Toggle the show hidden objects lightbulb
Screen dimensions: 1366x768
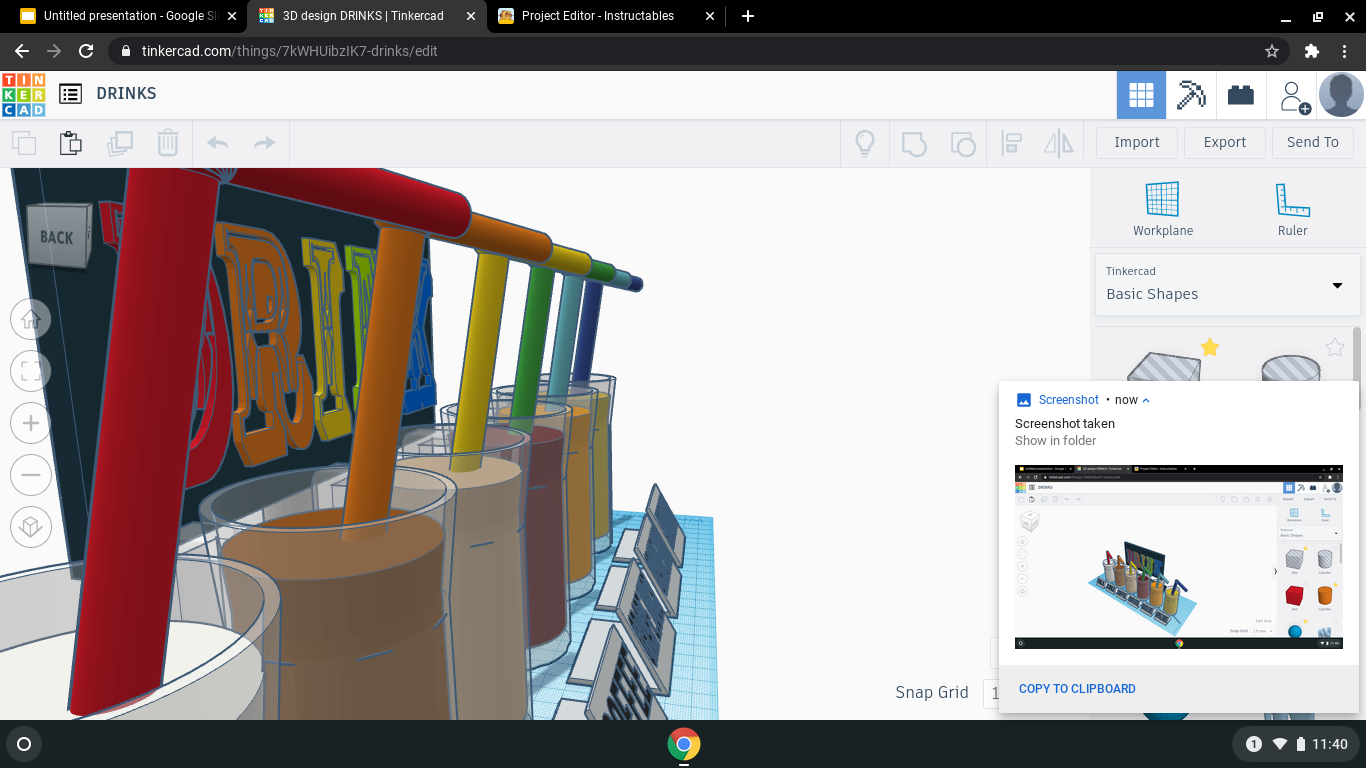point(864,143)
